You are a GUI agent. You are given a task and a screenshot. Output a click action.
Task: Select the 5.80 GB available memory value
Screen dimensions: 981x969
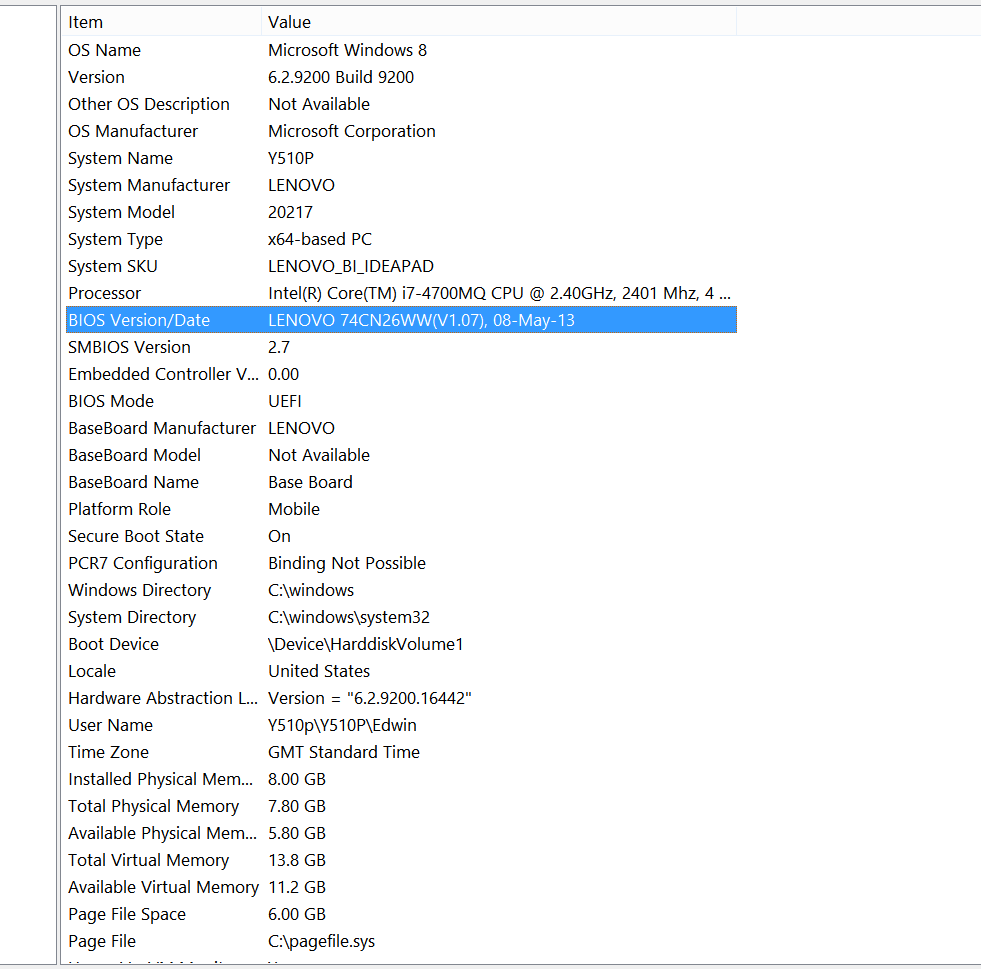297,833
